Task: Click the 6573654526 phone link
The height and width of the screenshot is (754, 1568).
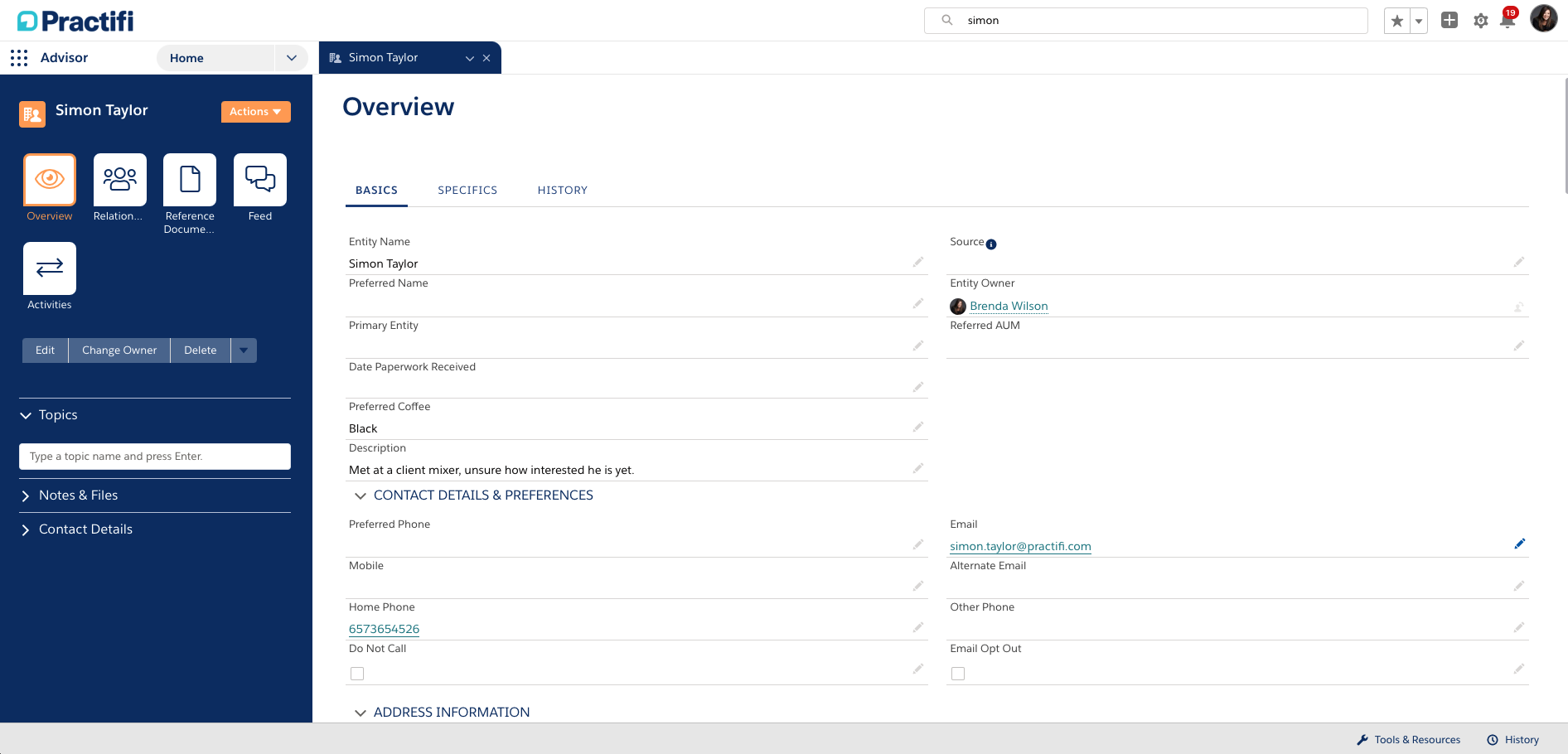Action: (x=384, y=630)
